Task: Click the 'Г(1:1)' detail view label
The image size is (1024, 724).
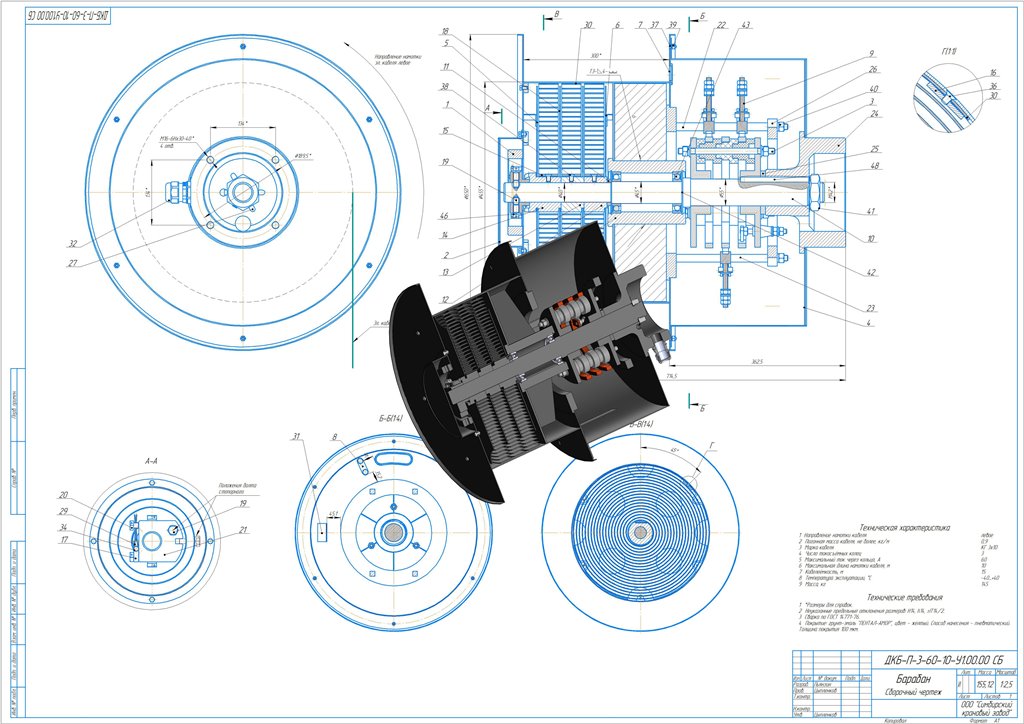Action: tap(950, 51)
